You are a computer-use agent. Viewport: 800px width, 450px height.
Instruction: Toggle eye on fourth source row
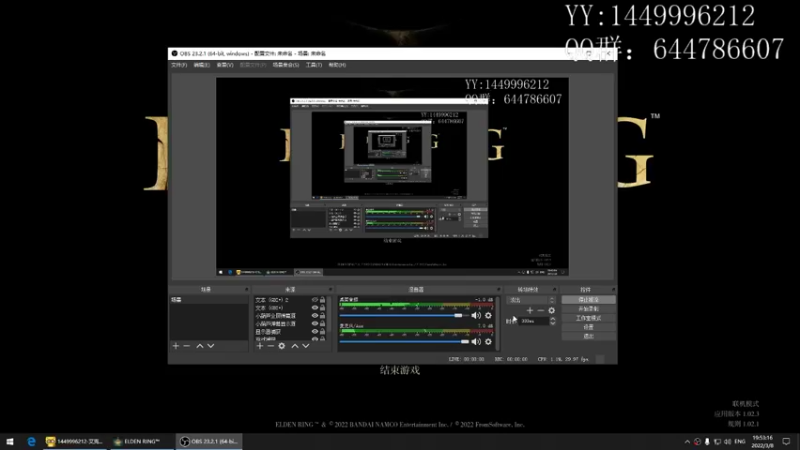tap(315, 323)
